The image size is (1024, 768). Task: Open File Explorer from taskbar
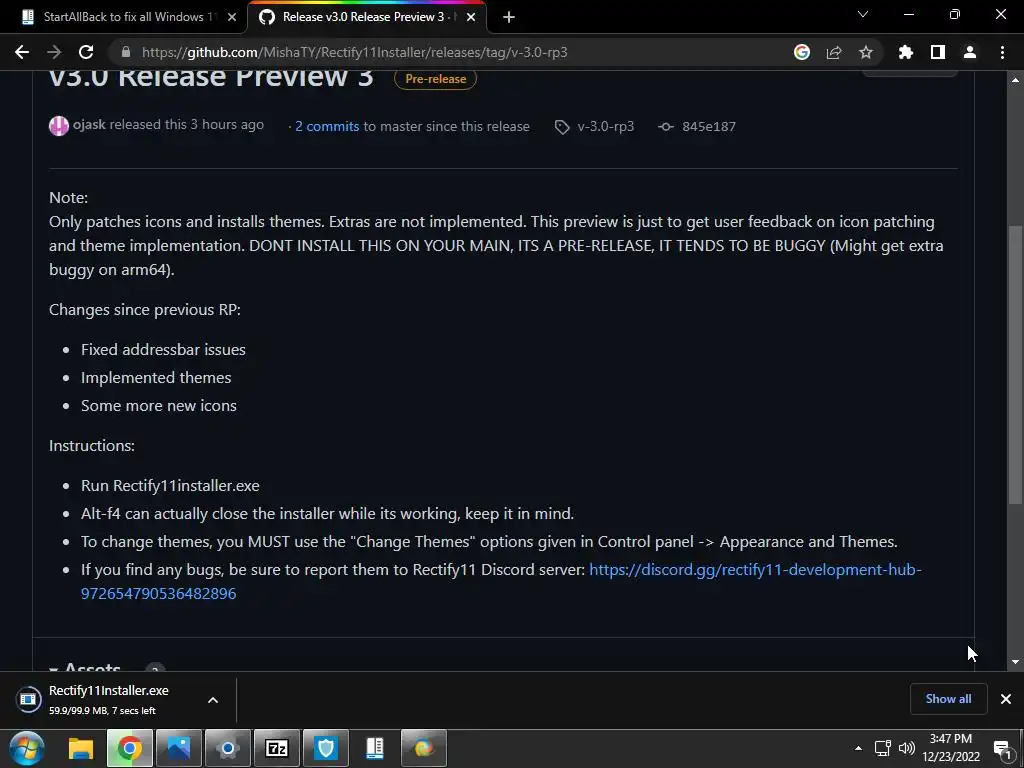(x=81, y=748)
